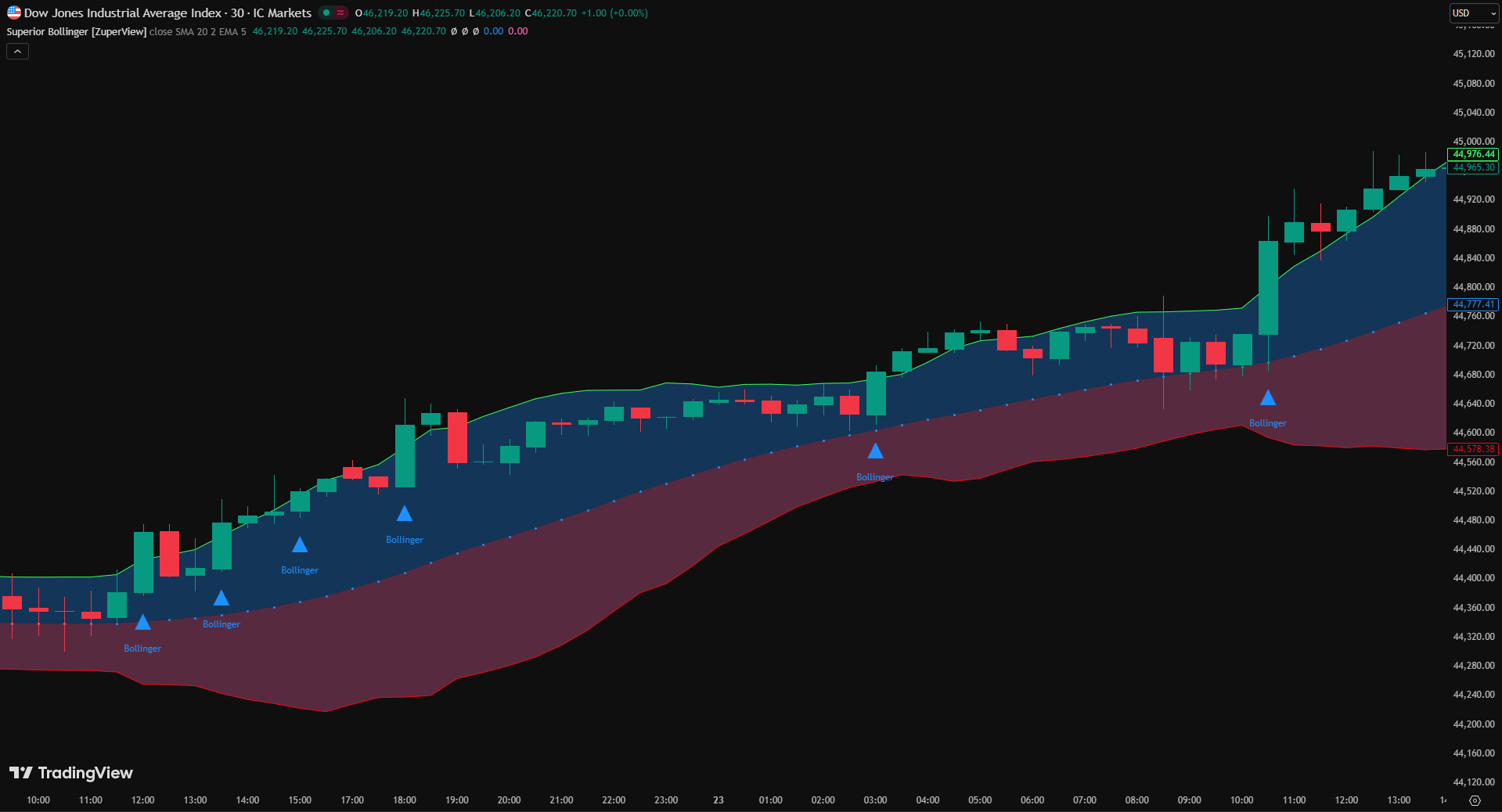Click the US flag symbol icon

click(x=14, y=13)
